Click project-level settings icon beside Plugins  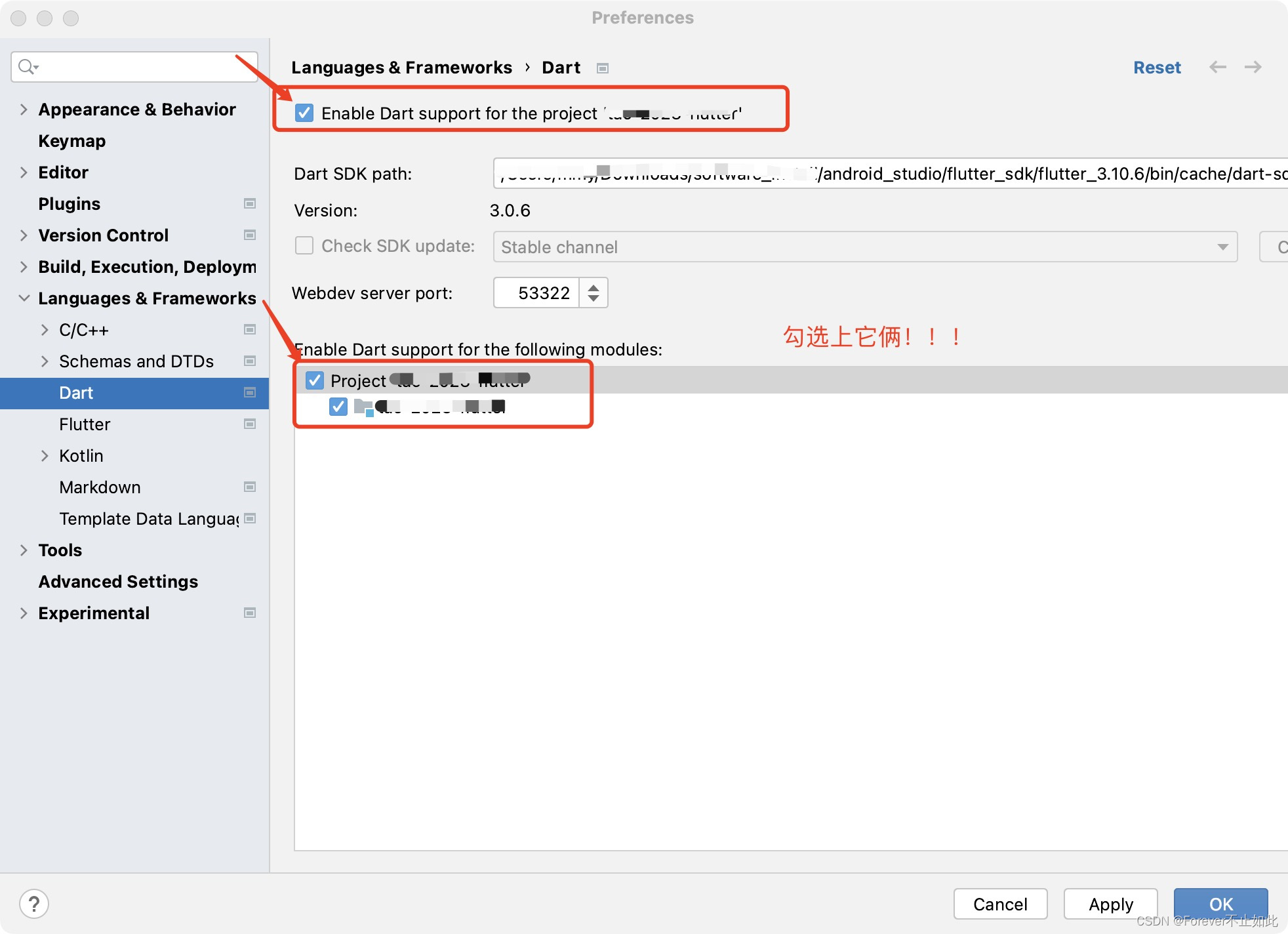(x=249, y=203)
